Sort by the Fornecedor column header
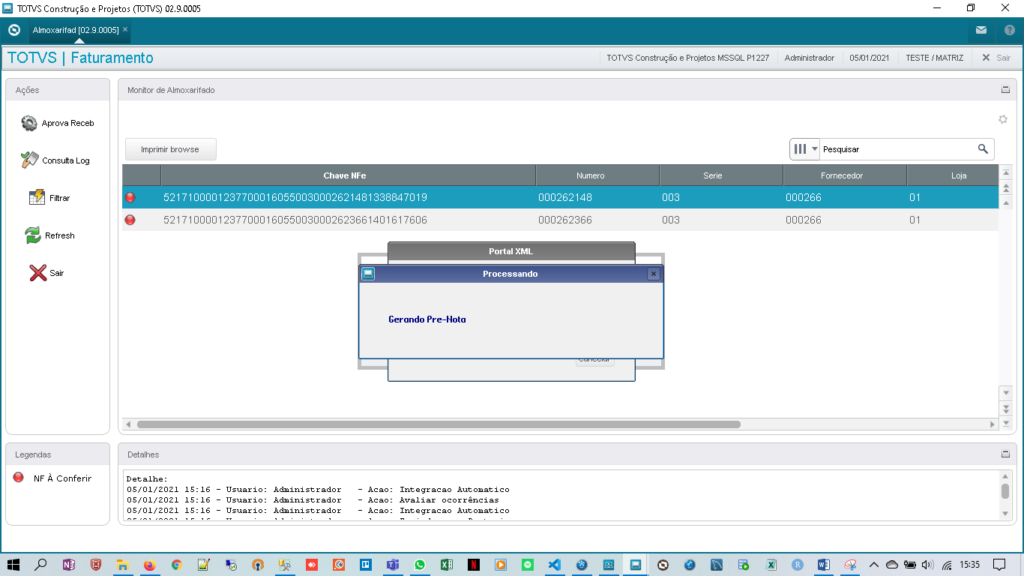The height and width of the screenshot is (576, 1024). [844, 175]
